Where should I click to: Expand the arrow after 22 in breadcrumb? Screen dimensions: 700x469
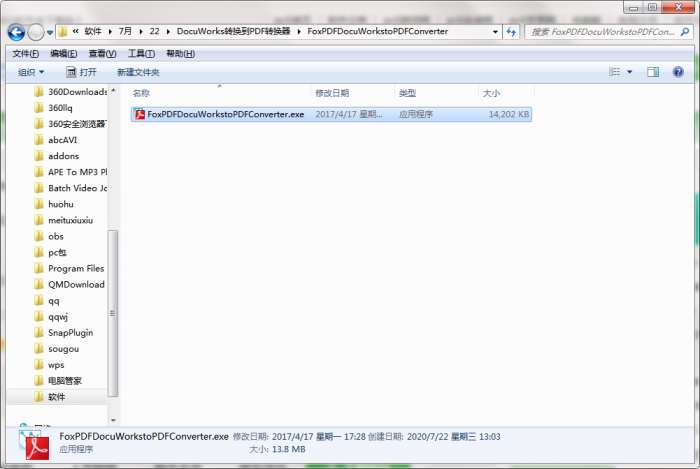[168, 32]
